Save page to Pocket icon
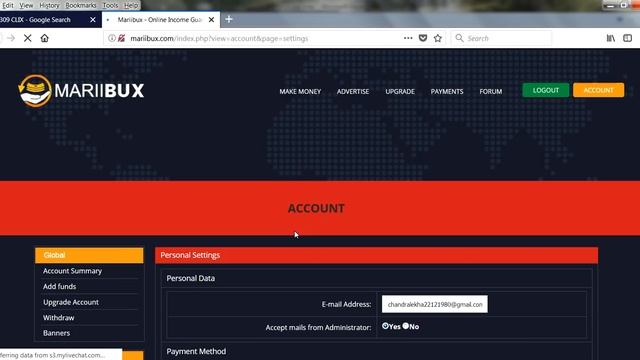 coord(423,38)
